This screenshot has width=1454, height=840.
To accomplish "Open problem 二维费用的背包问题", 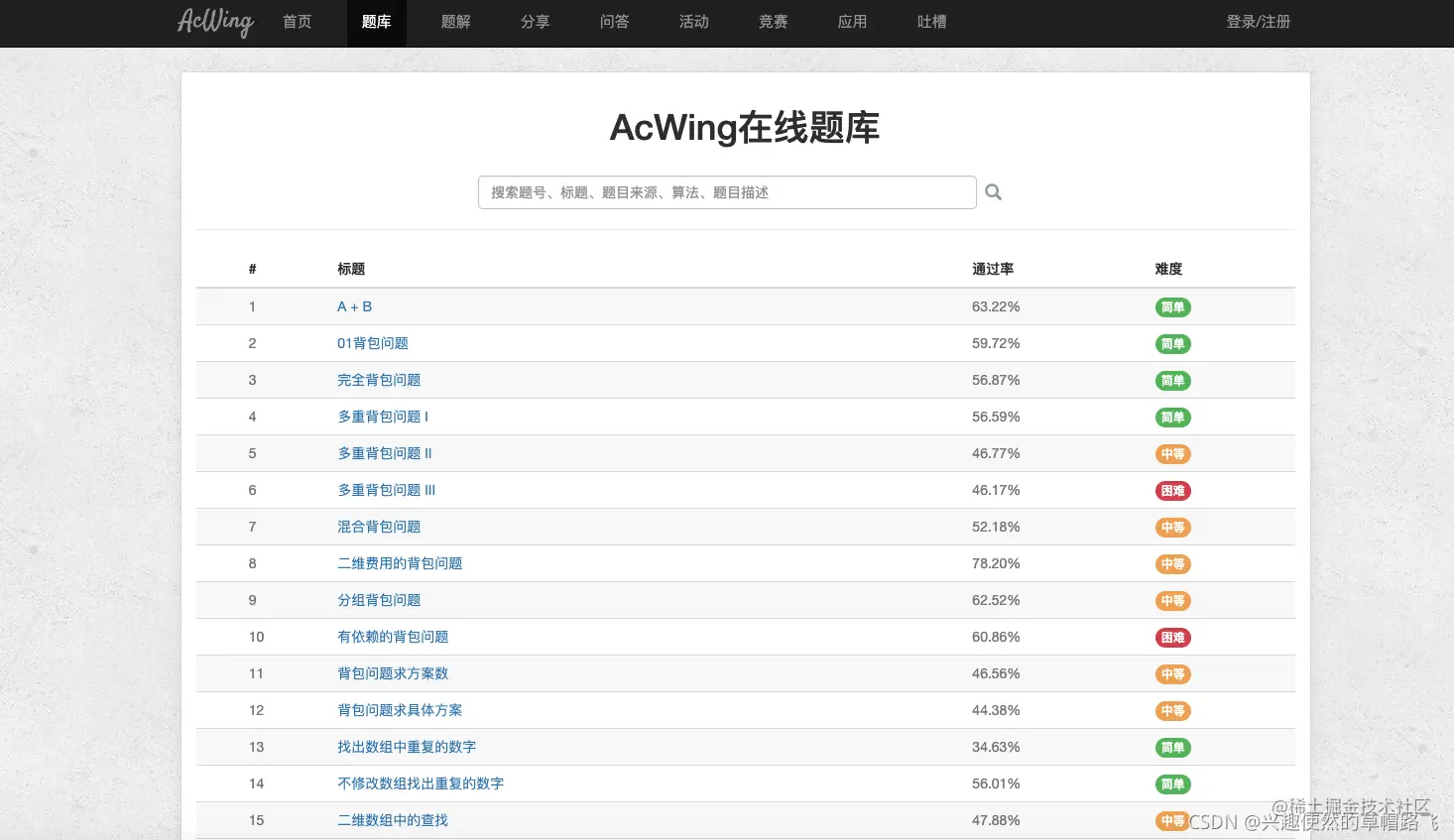I will coord(400,563).
